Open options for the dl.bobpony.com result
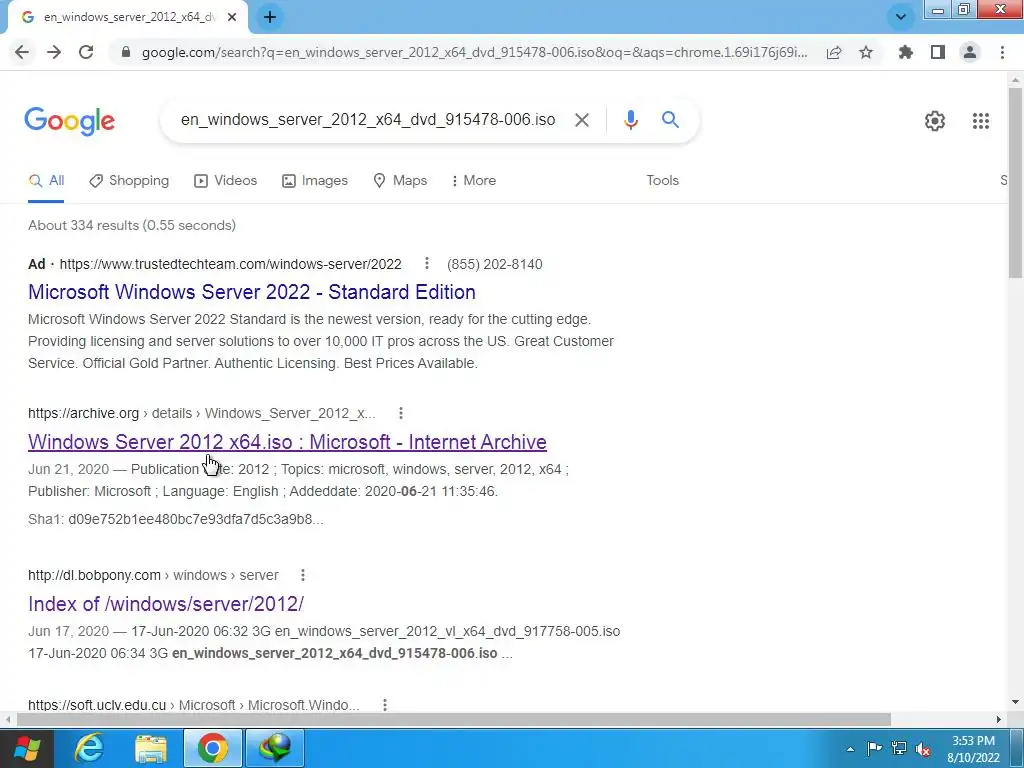 [302, 575]
